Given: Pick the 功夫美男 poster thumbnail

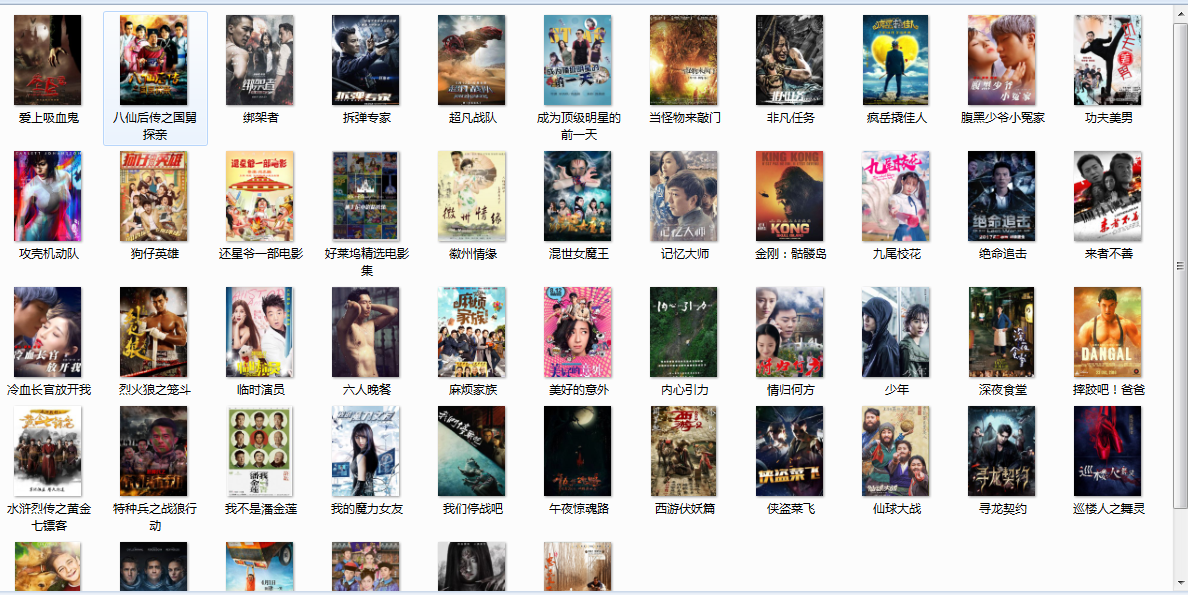Looking at the screenshot, I should click(1108, 60).
